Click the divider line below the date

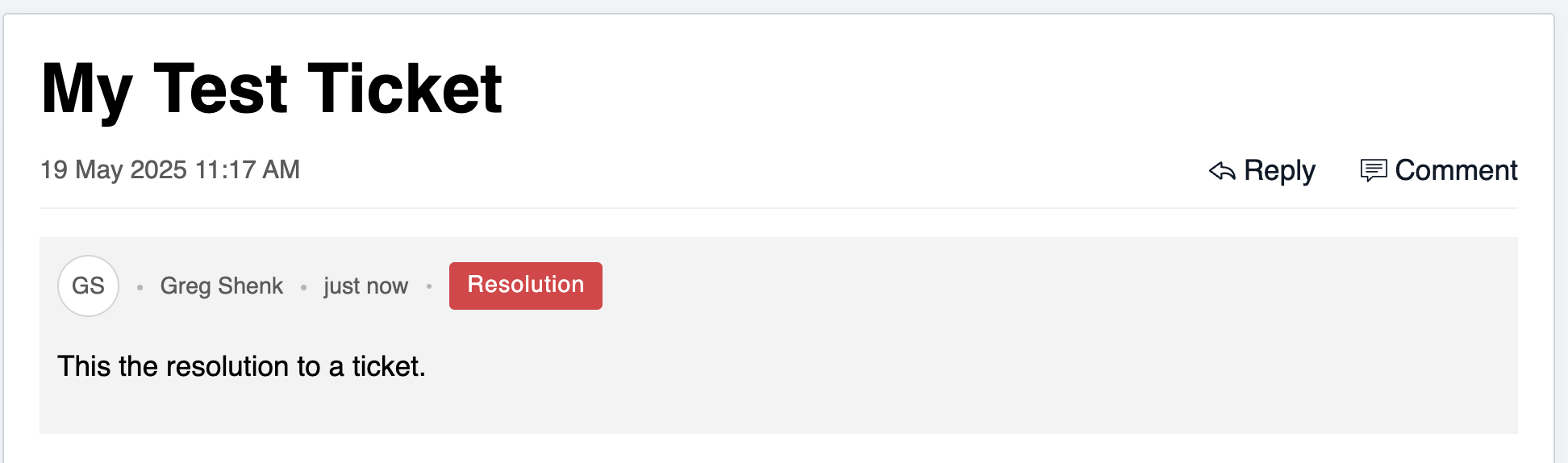778,208
